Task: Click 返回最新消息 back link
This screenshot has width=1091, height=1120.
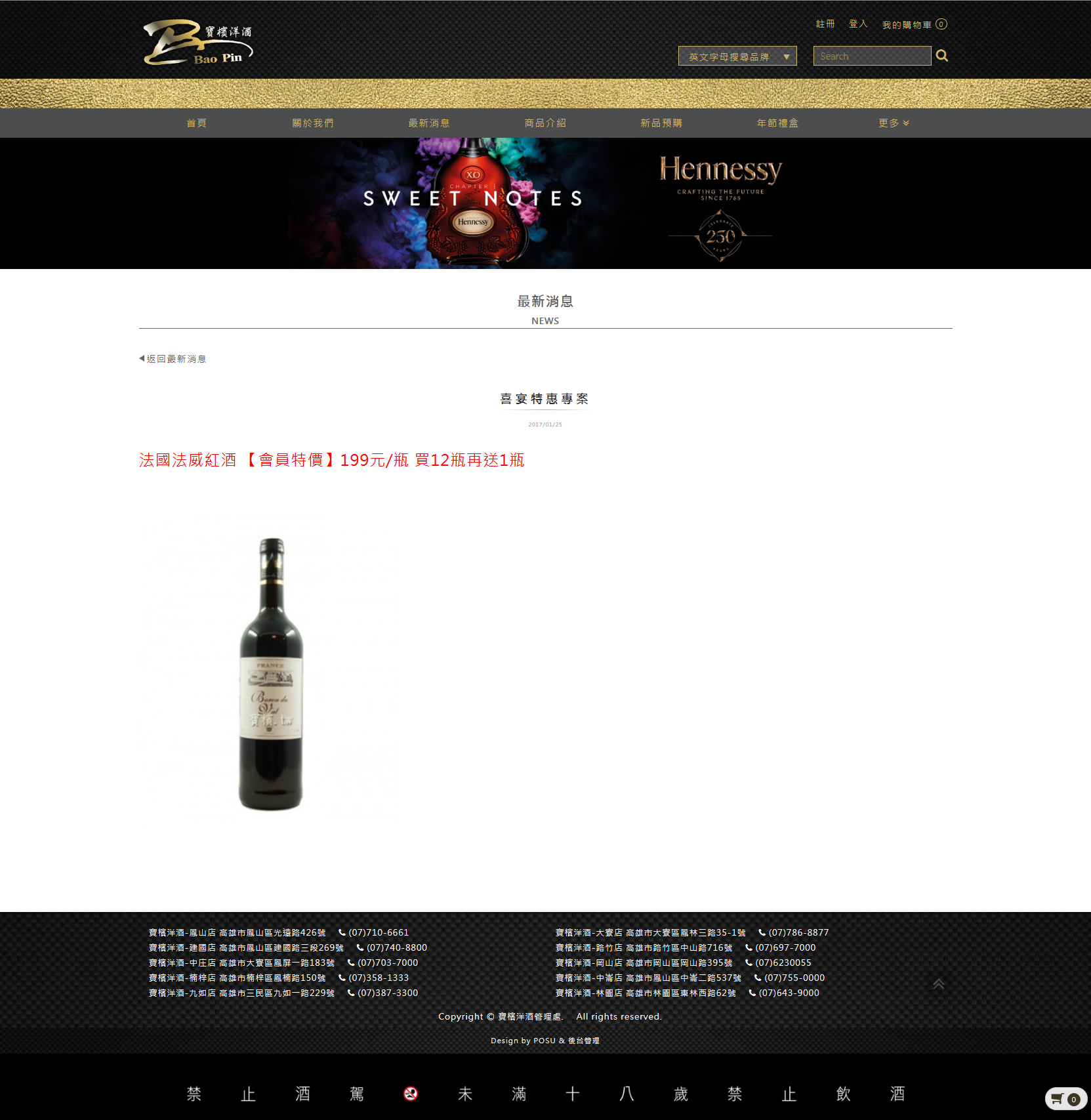Action: click(x=173, y=359)
